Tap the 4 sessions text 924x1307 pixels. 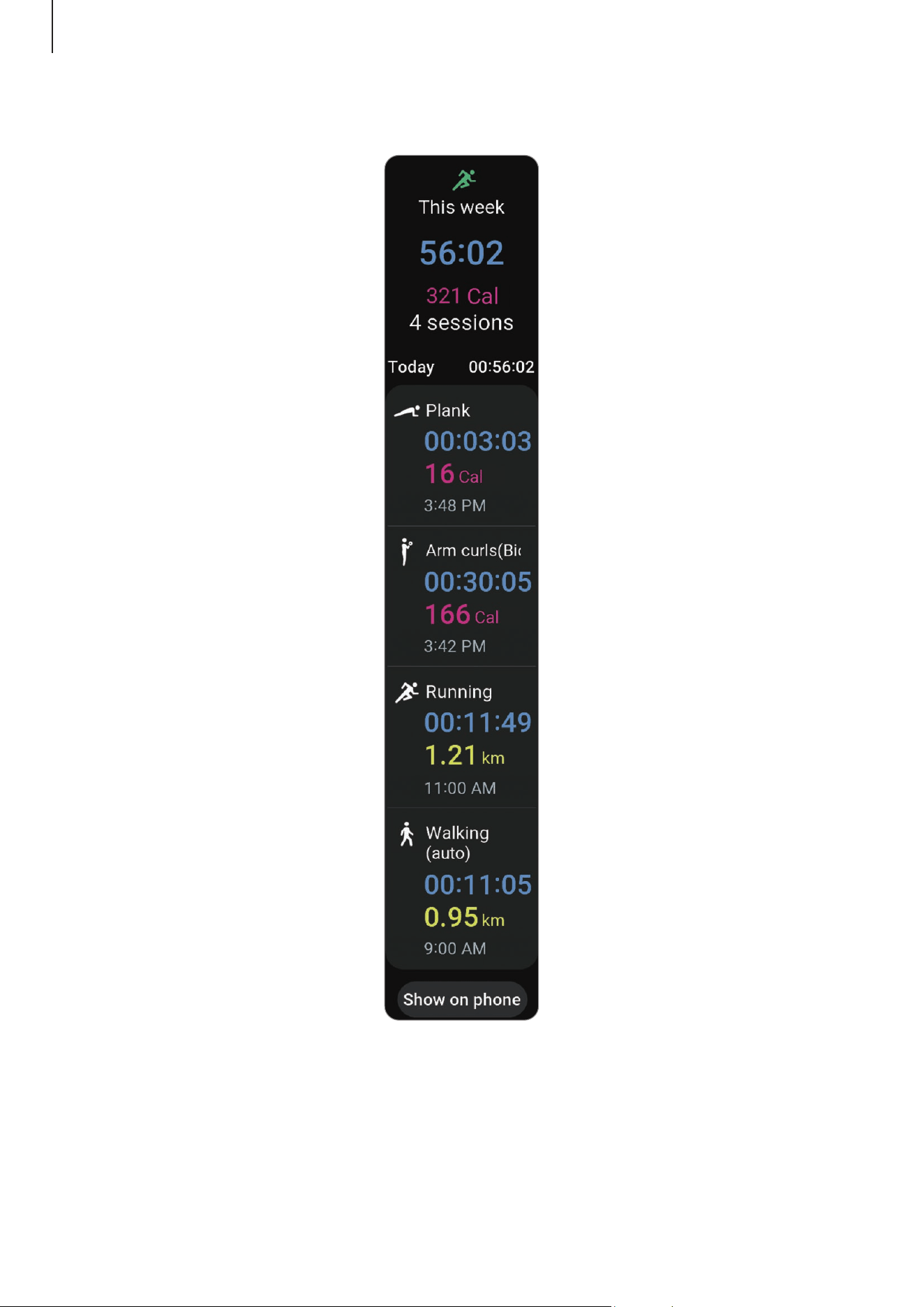tap(461, 323)
